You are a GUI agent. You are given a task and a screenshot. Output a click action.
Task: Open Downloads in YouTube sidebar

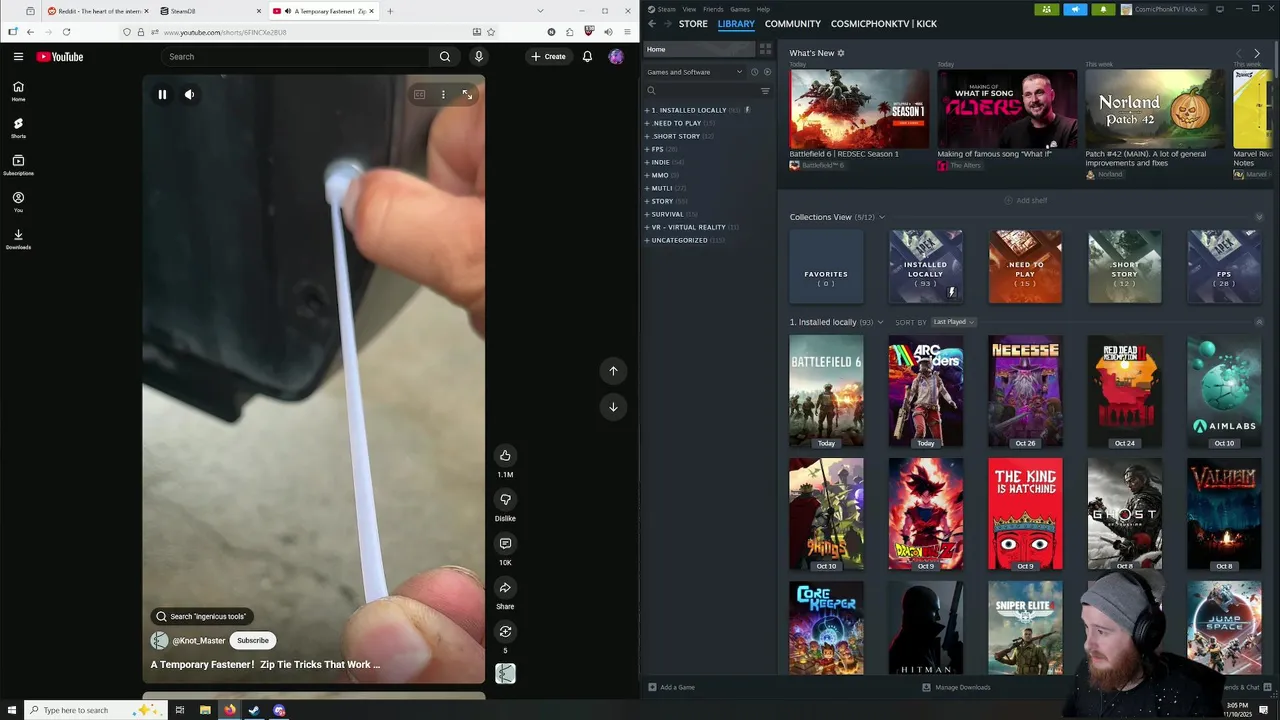point(18,239)
